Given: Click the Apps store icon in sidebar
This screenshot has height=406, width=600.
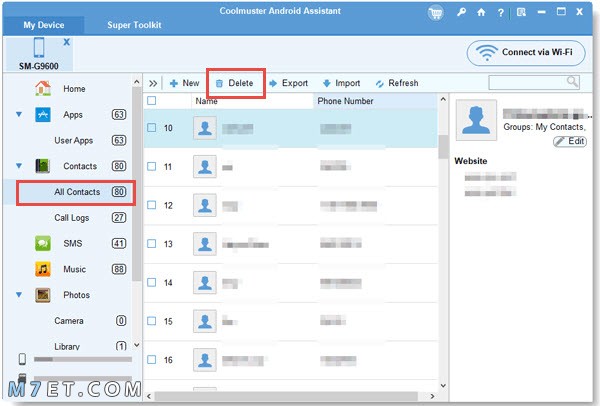Looking at the screenshot, I should coord(43,114).
